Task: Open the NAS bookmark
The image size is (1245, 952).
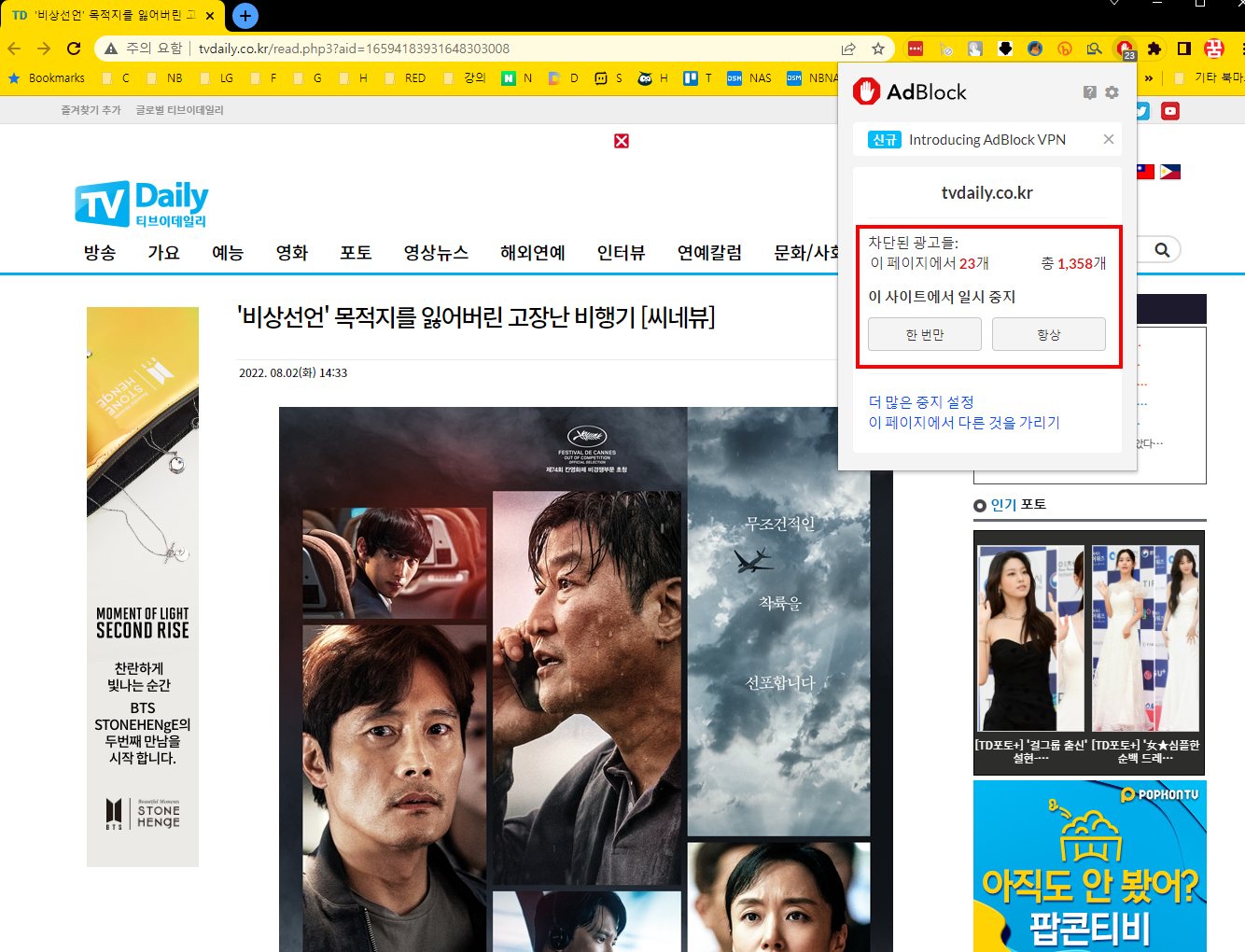Action: tap(749, 78)
